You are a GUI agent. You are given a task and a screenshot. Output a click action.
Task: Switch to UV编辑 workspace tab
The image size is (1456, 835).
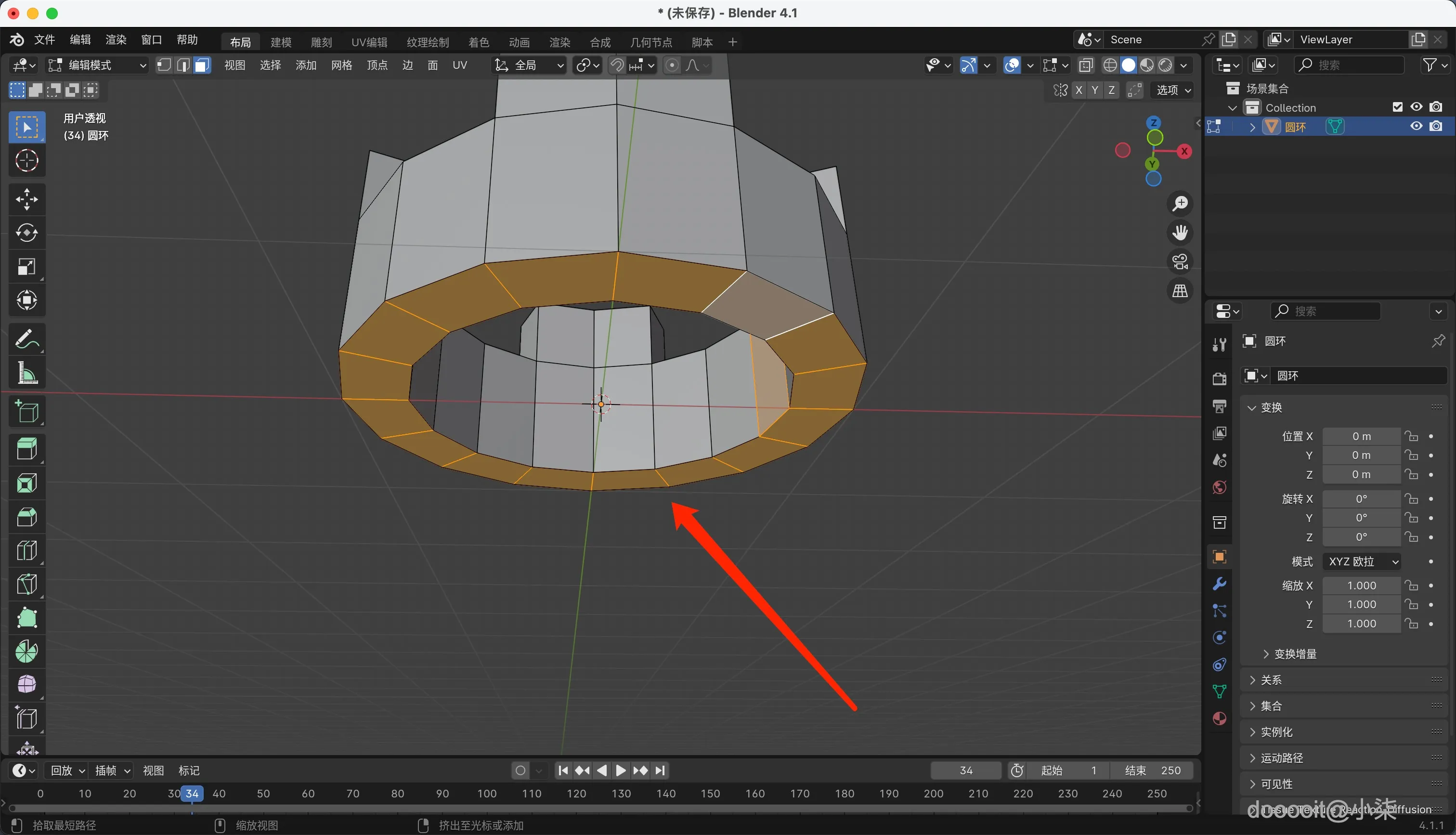pyautogui.click(x=369, y=42)
